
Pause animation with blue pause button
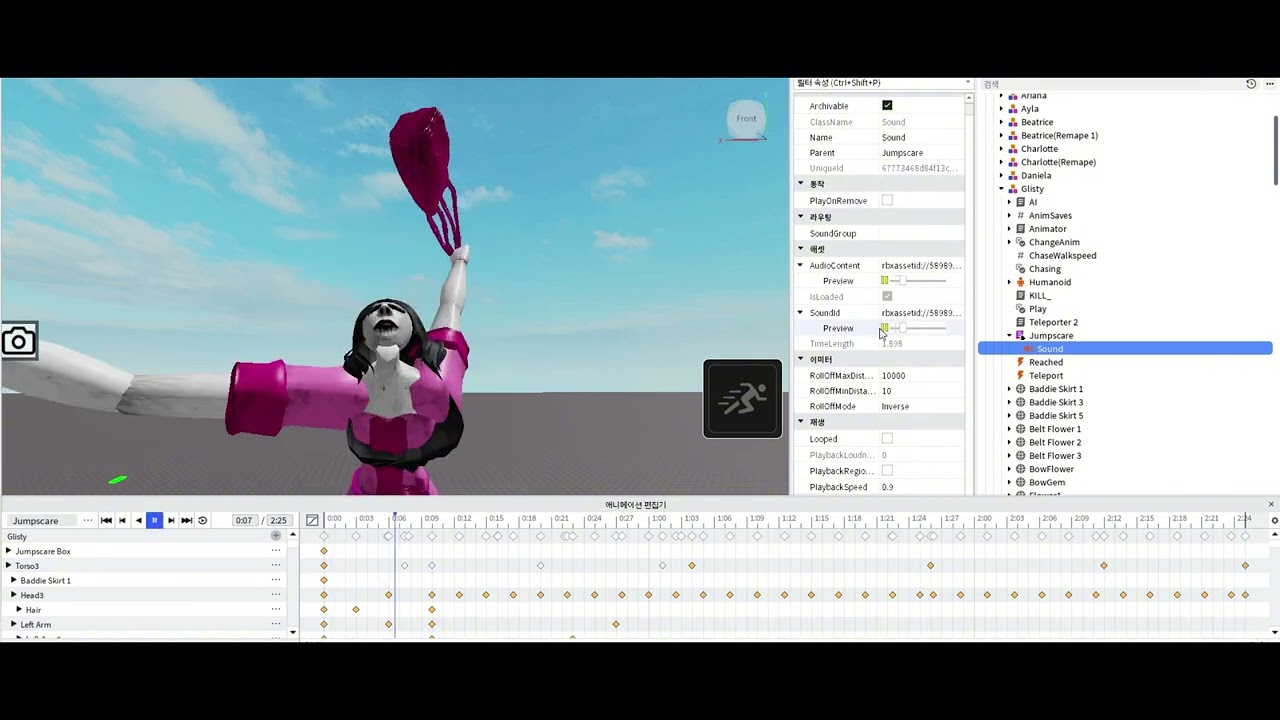(x=154, y=520)
